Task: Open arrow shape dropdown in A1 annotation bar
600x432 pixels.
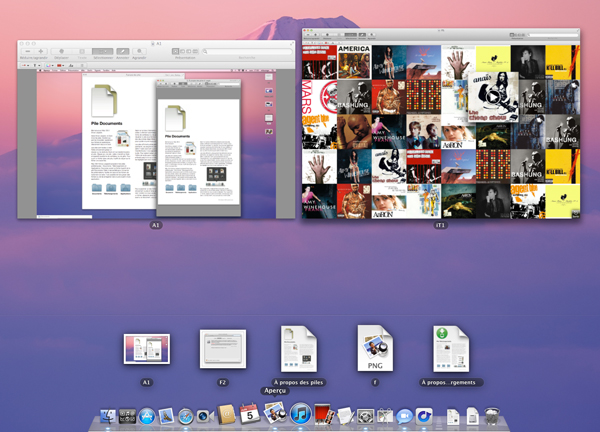Action: 25,65
